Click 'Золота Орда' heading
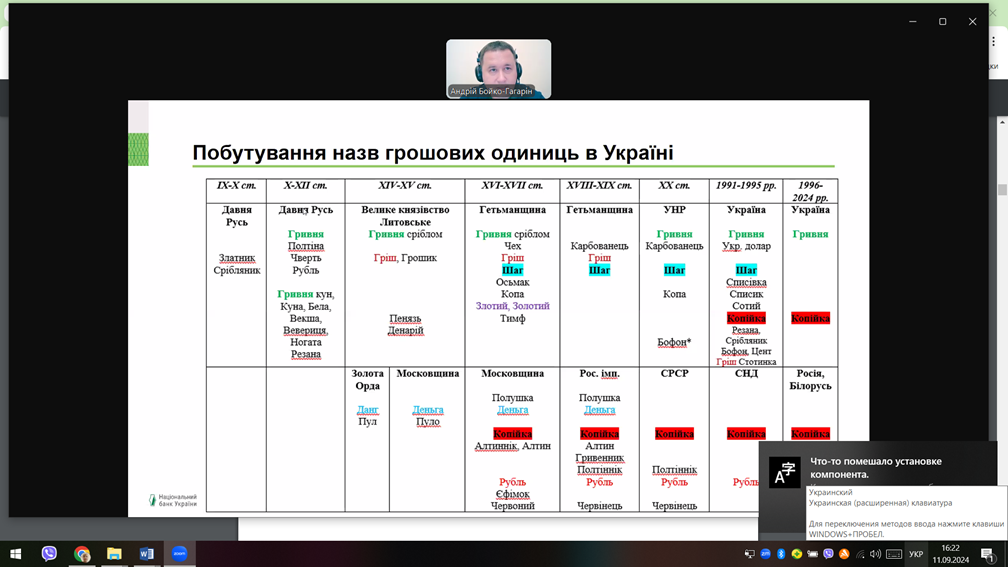1008x567 pixels. pyautogui.click(x=367, y=379)
